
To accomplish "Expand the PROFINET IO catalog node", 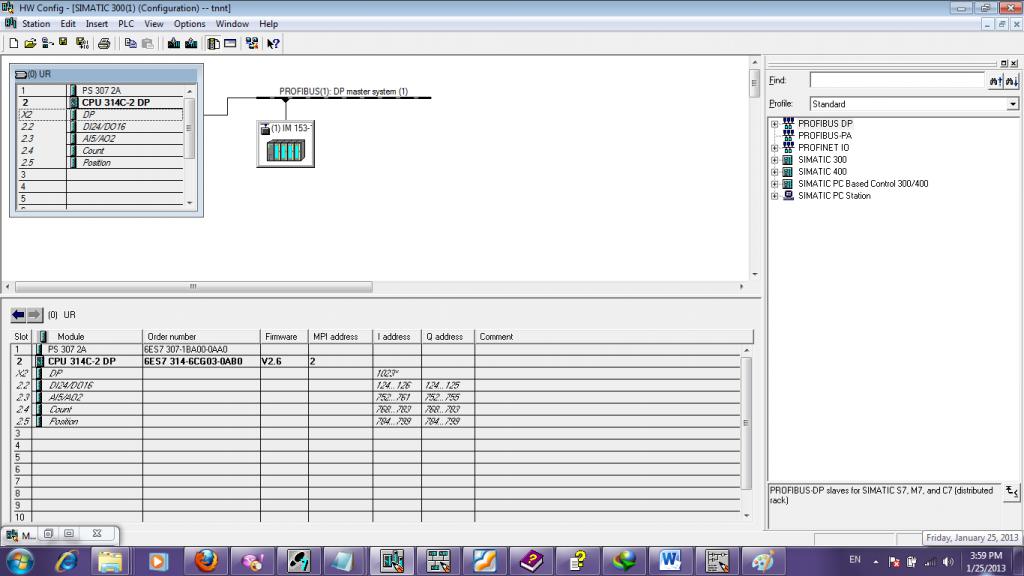I will point(775,148).
